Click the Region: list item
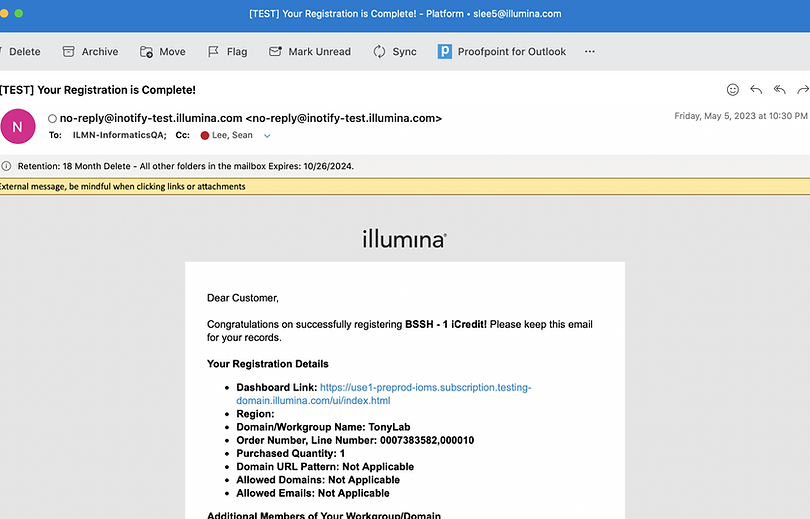 pos(255,414)
